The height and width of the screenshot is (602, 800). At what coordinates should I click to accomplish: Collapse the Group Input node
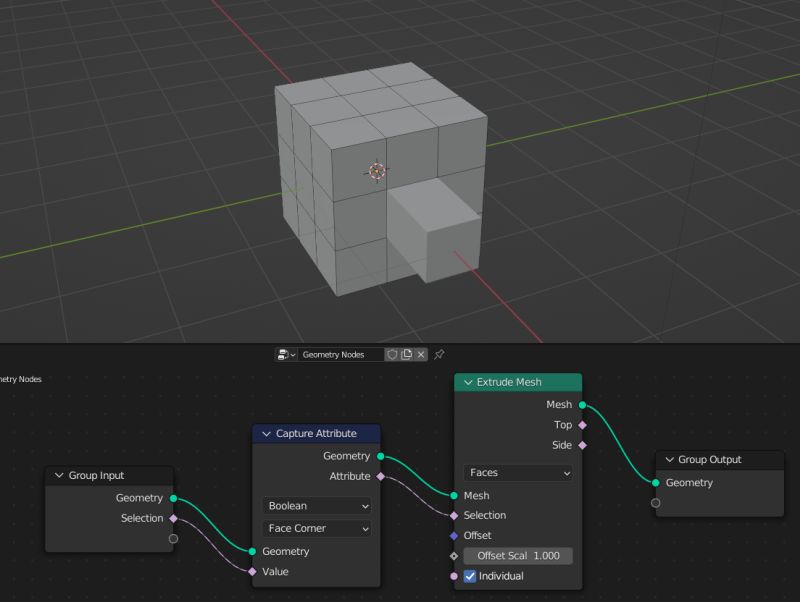tap(58, 475)
